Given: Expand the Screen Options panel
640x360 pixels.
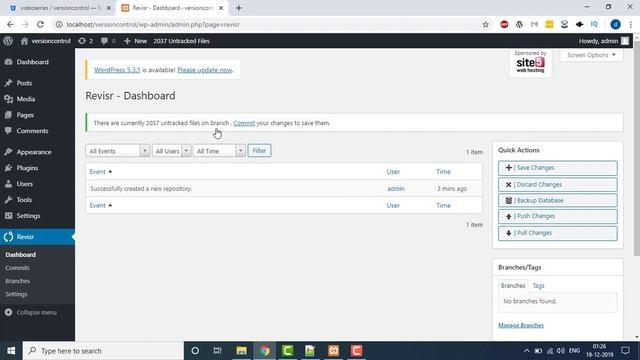Looking at the screenshot, I should pos(591,55).
